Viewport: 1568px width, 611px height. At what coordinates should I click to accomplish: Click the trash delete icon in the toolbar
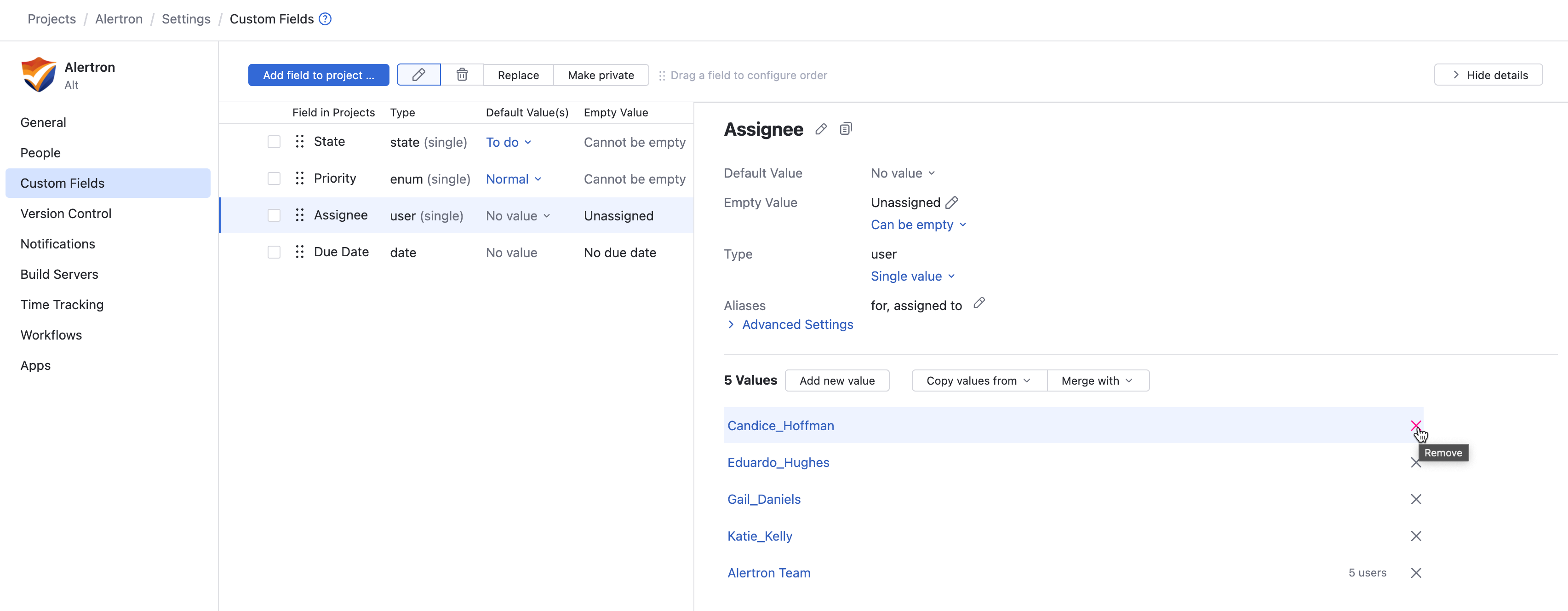[x=462, y=75]
